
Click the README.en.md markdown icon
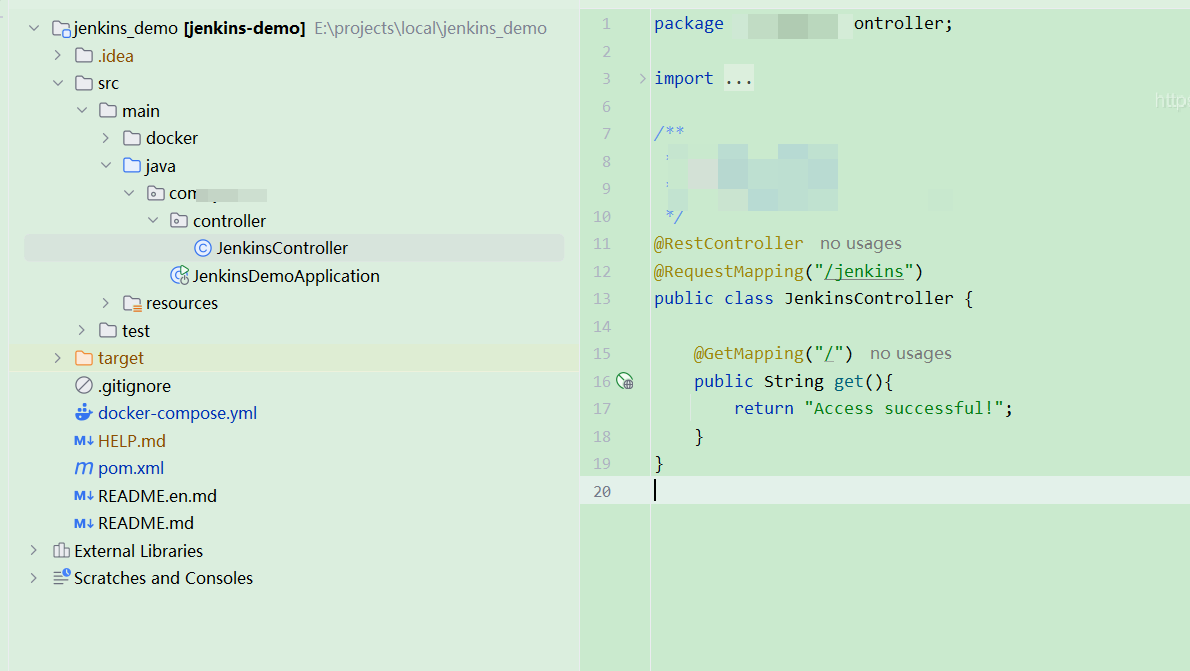(83, 496)
